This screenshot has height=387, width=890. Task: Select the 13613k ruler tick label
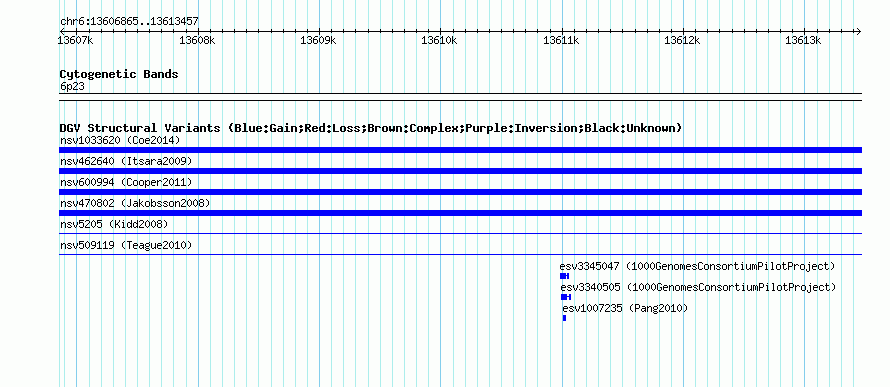pyautogui.click(x=803, y=40)
